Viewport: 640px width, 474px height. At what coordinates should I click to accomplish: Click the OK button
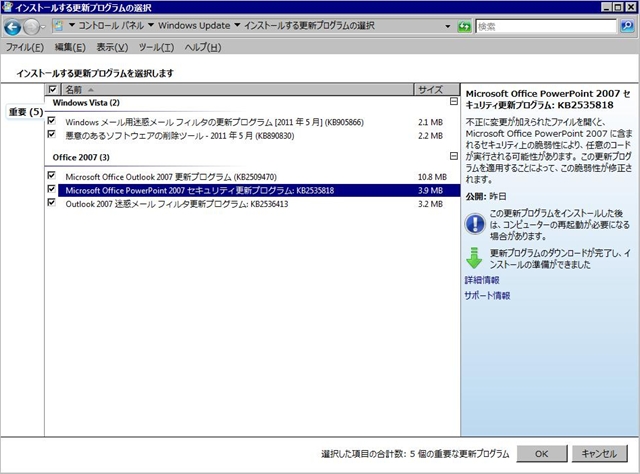(x=542, y=454)
